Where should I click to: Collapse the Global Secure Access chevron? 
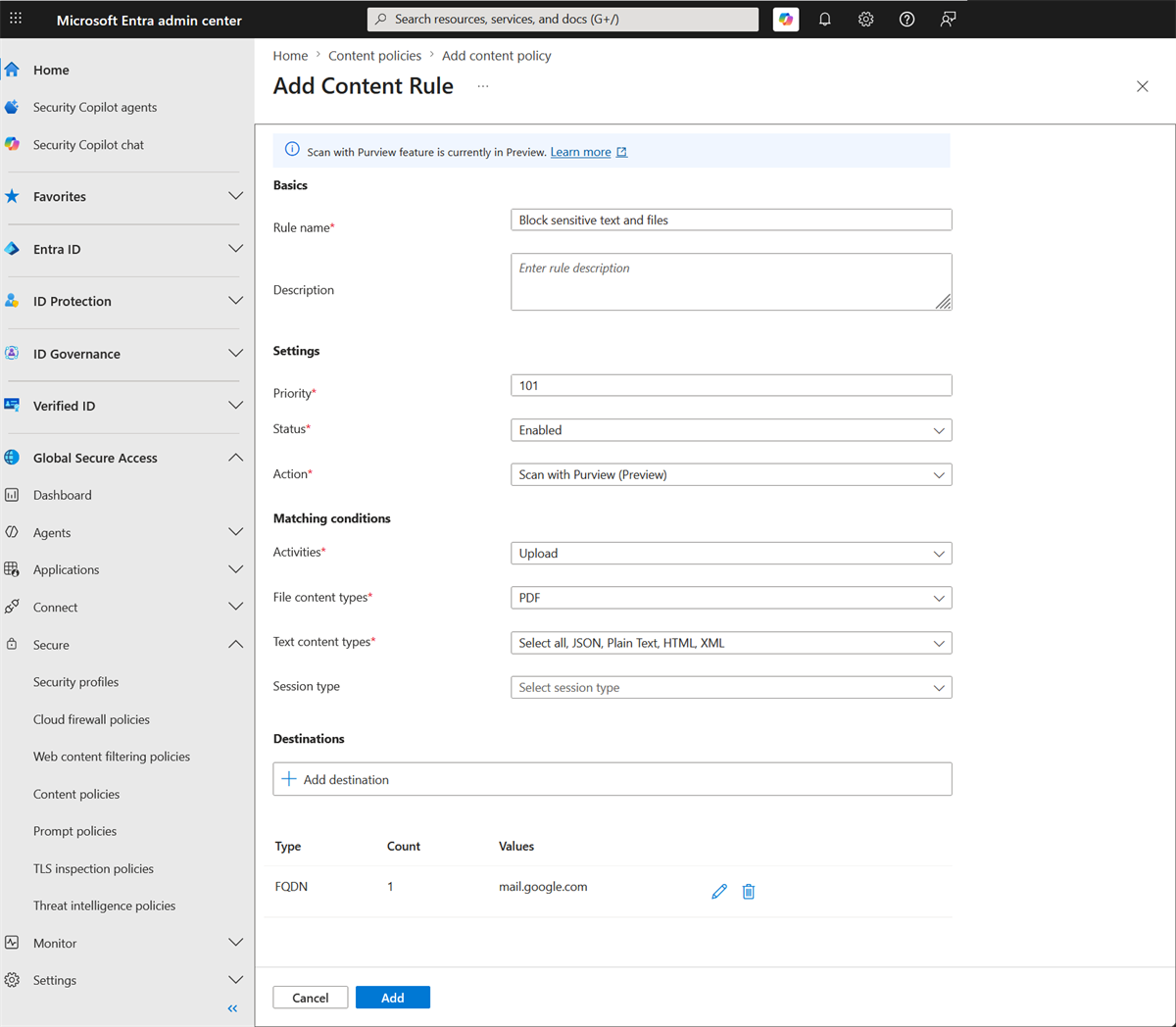[x=235, y=458]
